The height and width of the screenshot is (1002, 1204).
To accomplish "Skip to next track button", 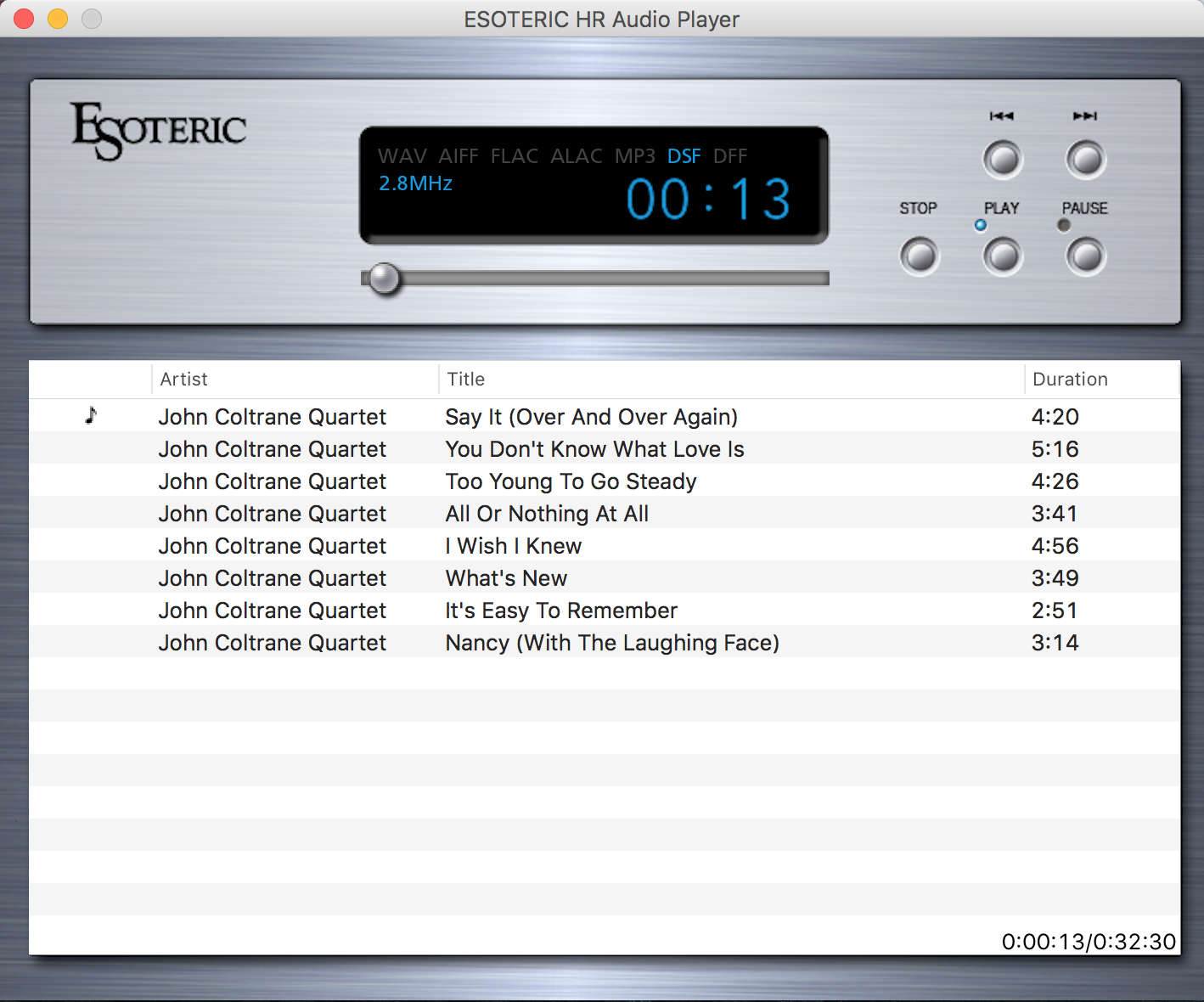I will (1085, 160).
